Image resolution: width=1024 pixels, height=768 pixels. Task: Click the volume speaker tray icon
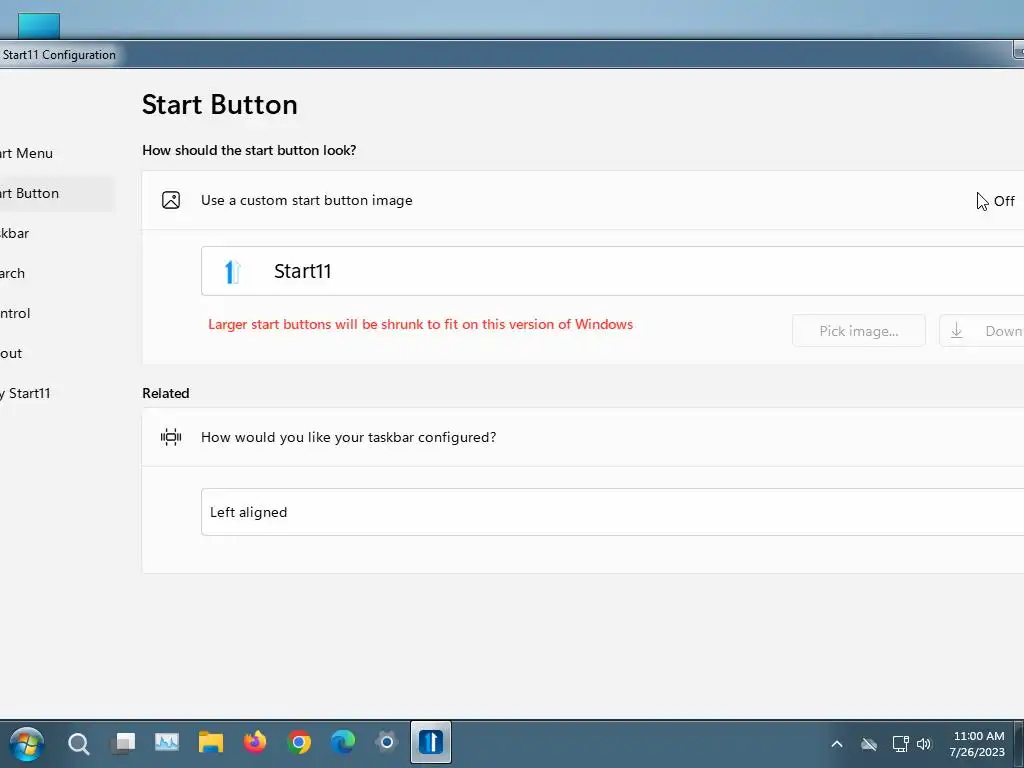click(x=923, y=744)
